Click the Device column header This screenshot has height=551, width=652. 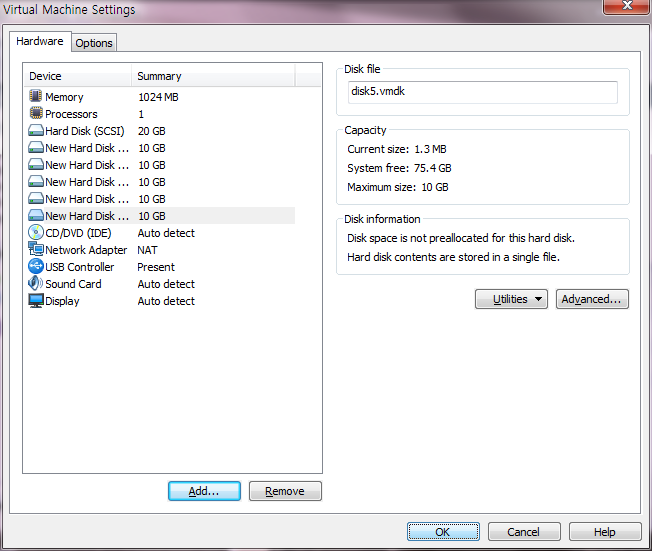pyautogui.click(x=77, y=76)
